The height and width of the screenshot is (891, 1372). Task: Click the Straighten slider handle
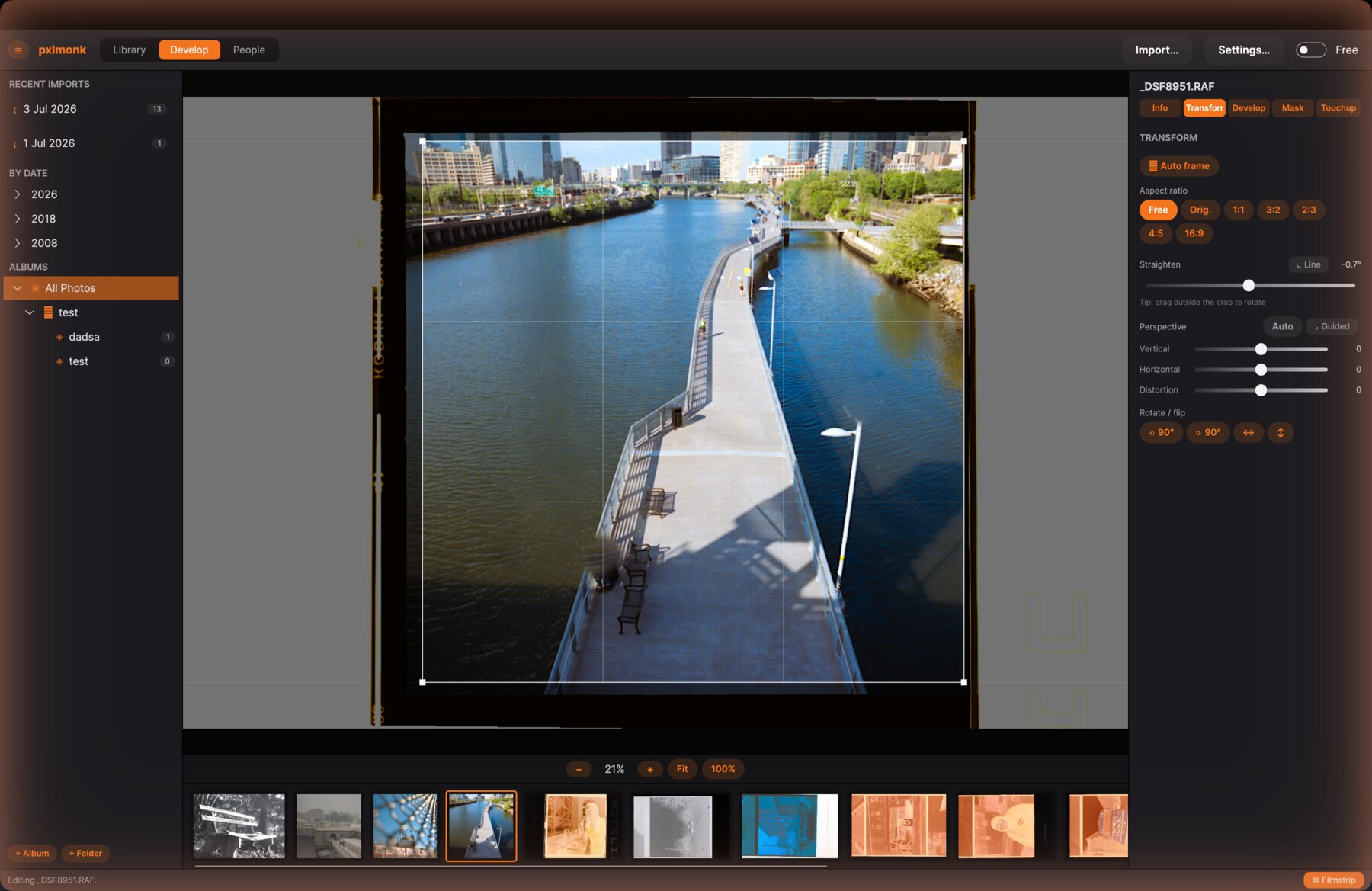point(1249,286)
